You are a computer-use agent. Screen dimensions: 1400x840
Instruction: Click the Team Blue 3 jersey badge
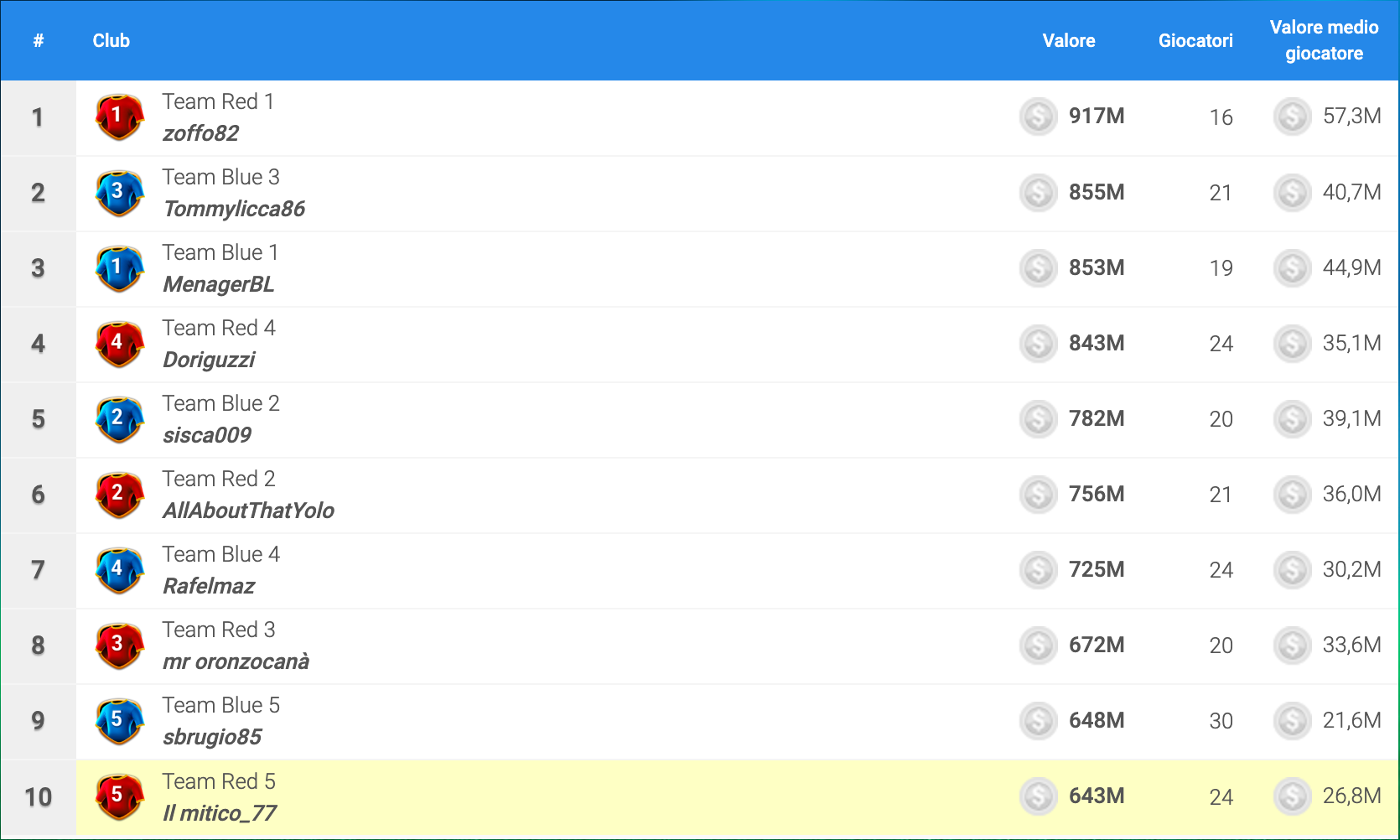point(119,193)
